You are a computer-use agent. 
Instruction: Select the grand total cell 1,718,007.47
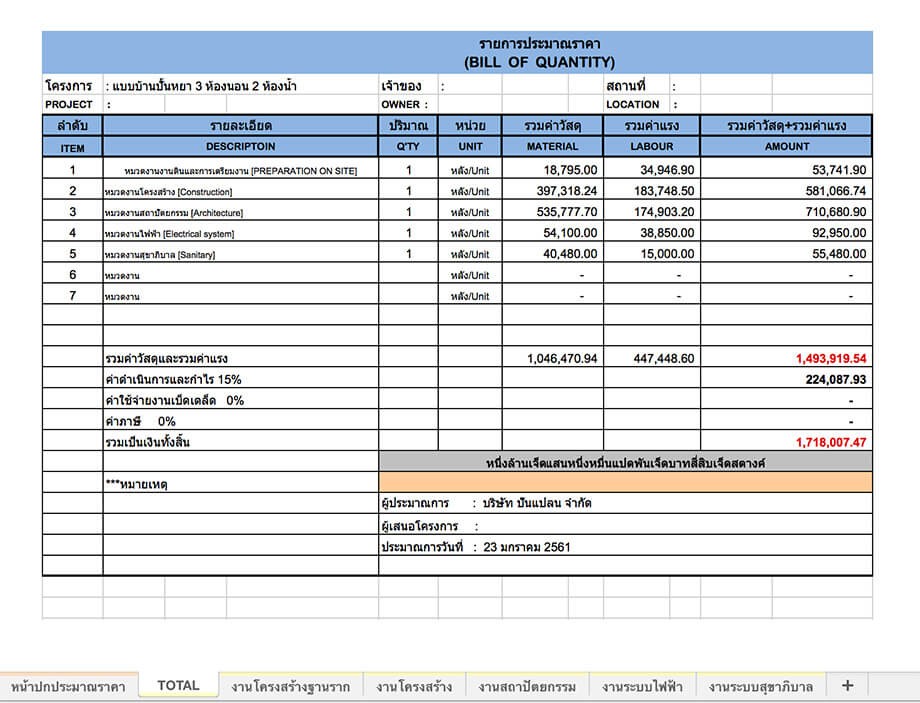[830, 441]
